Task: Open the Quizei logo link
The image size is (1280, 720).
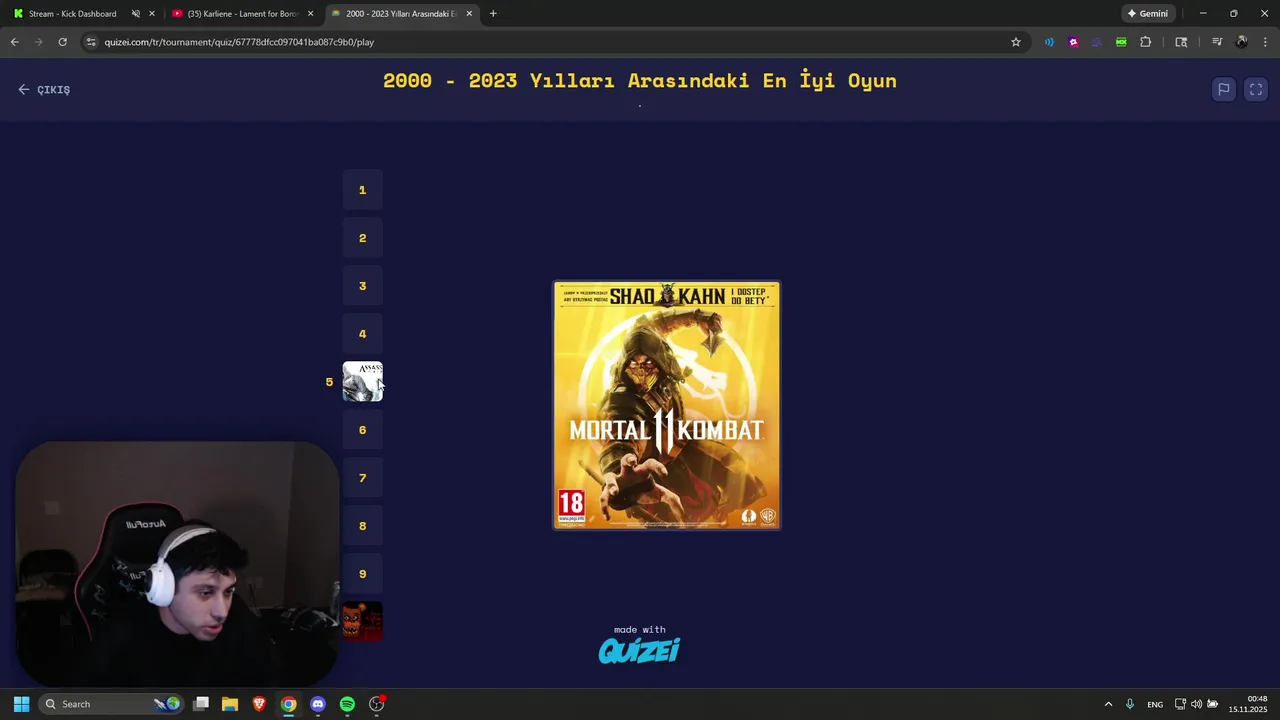Action: point(640,651)
